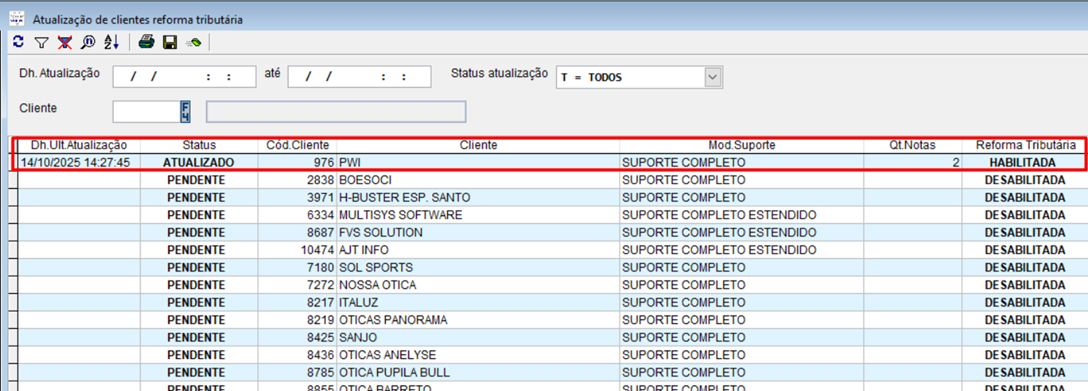Select the OTICAS ANELYSE client
This screenshot has height=391, width=1088.
(479, 355)
